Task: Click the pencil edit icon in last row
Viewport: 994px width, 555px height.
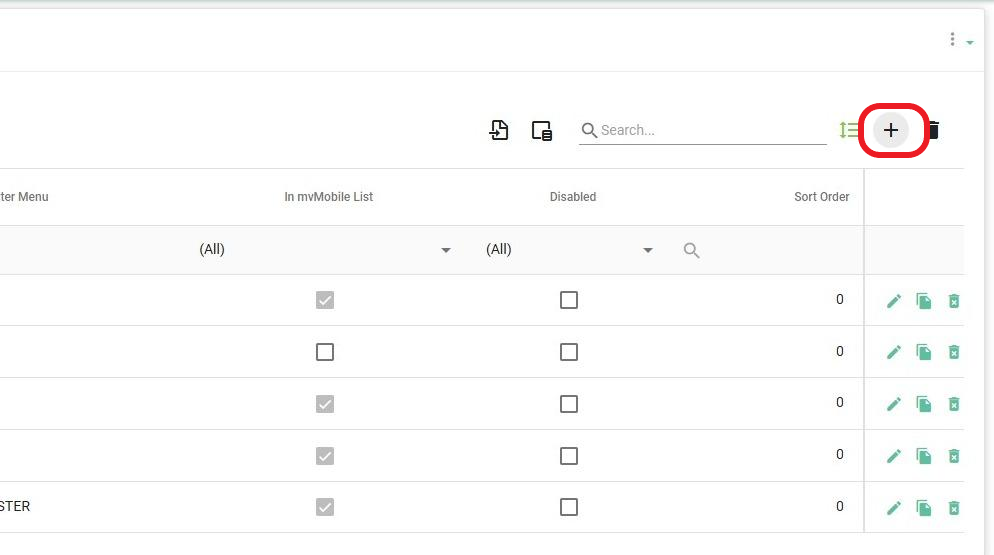Action: point(894,508)
